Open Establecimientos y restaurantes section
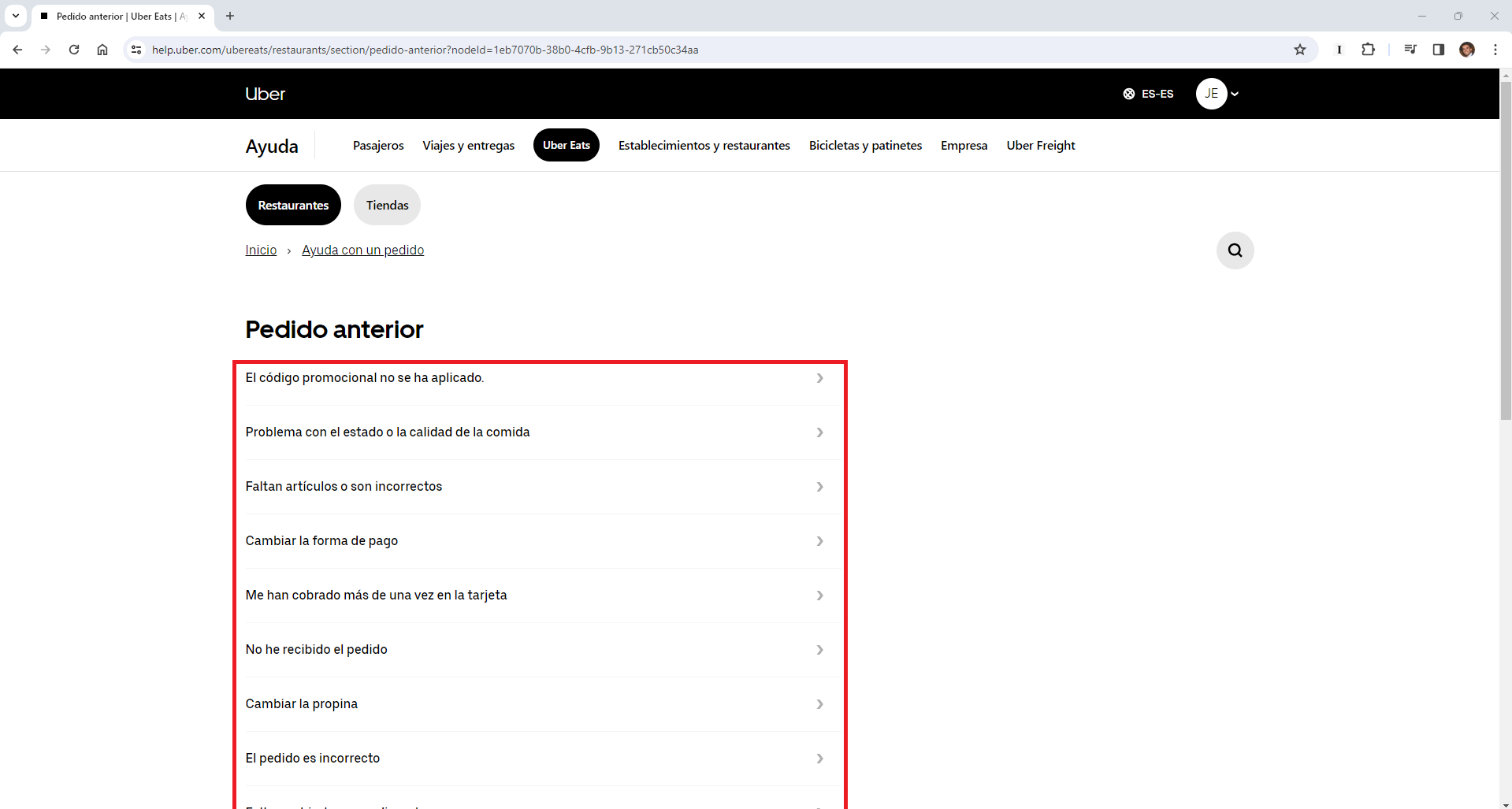This screenshot has height=809, width=1512. point(704,145)
